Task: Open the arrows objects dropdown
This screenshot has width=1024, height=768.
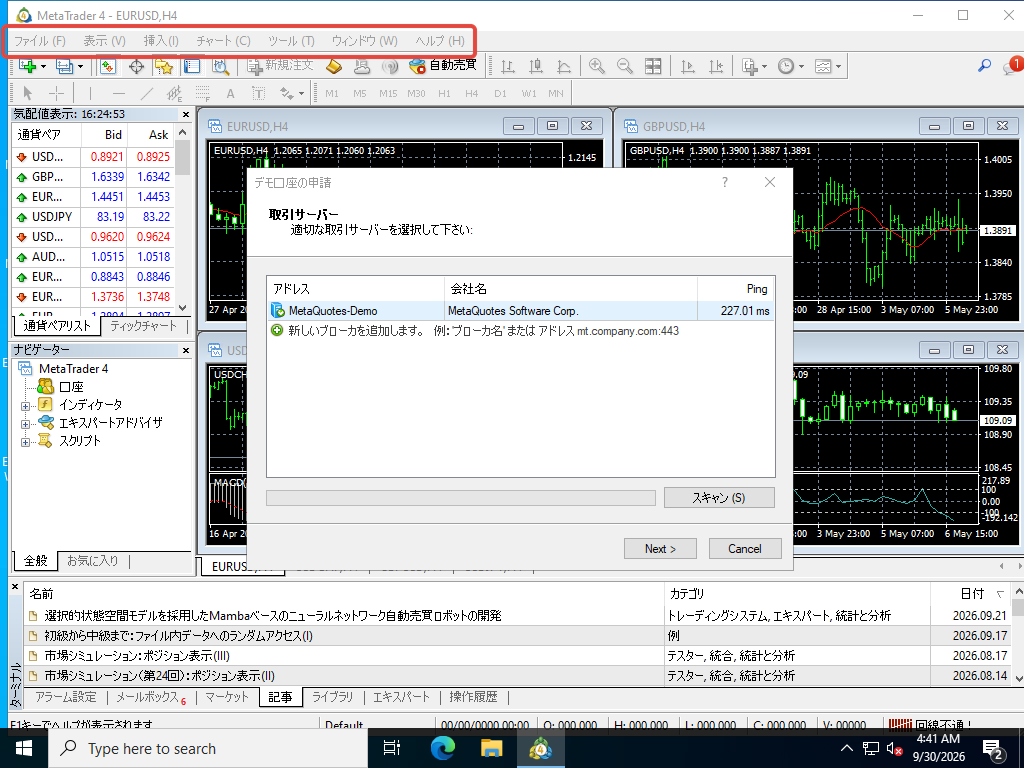Action: [301, 94]
